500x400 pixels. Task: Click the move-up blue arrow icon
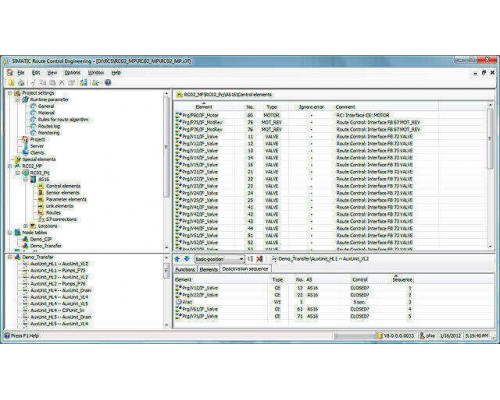pyautogui.click(x=177, y=259)
